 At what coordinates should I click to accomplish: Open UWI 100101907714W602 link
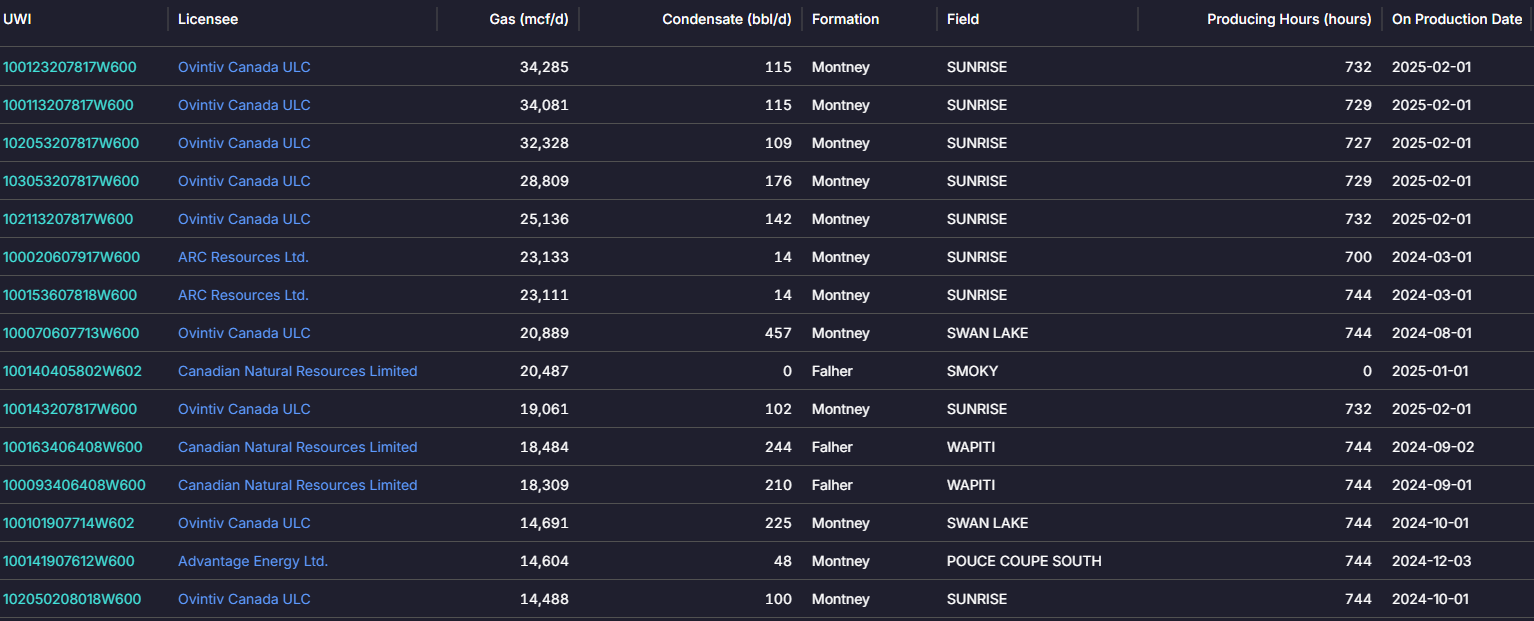pos(68,523)
